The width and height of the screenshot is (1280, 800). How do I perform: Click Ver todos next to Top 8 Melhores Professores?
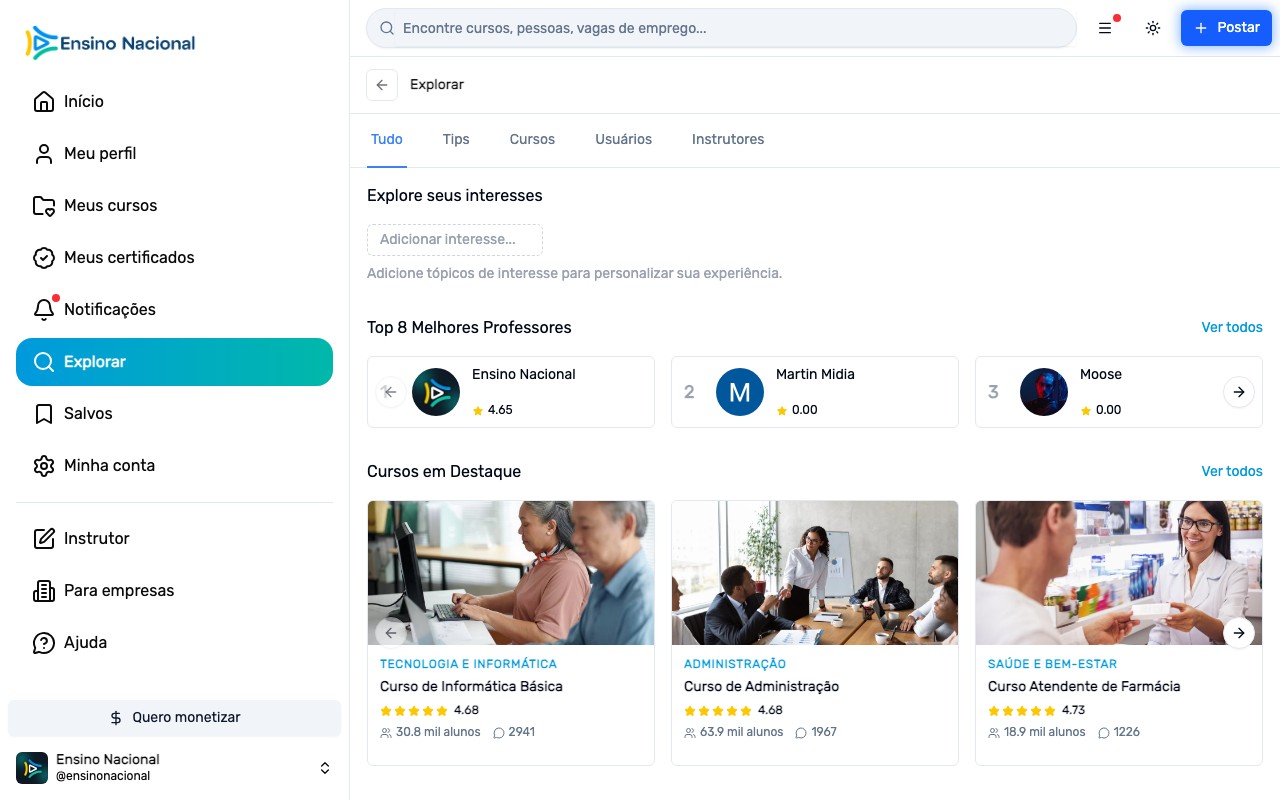tap(1232, 327)
